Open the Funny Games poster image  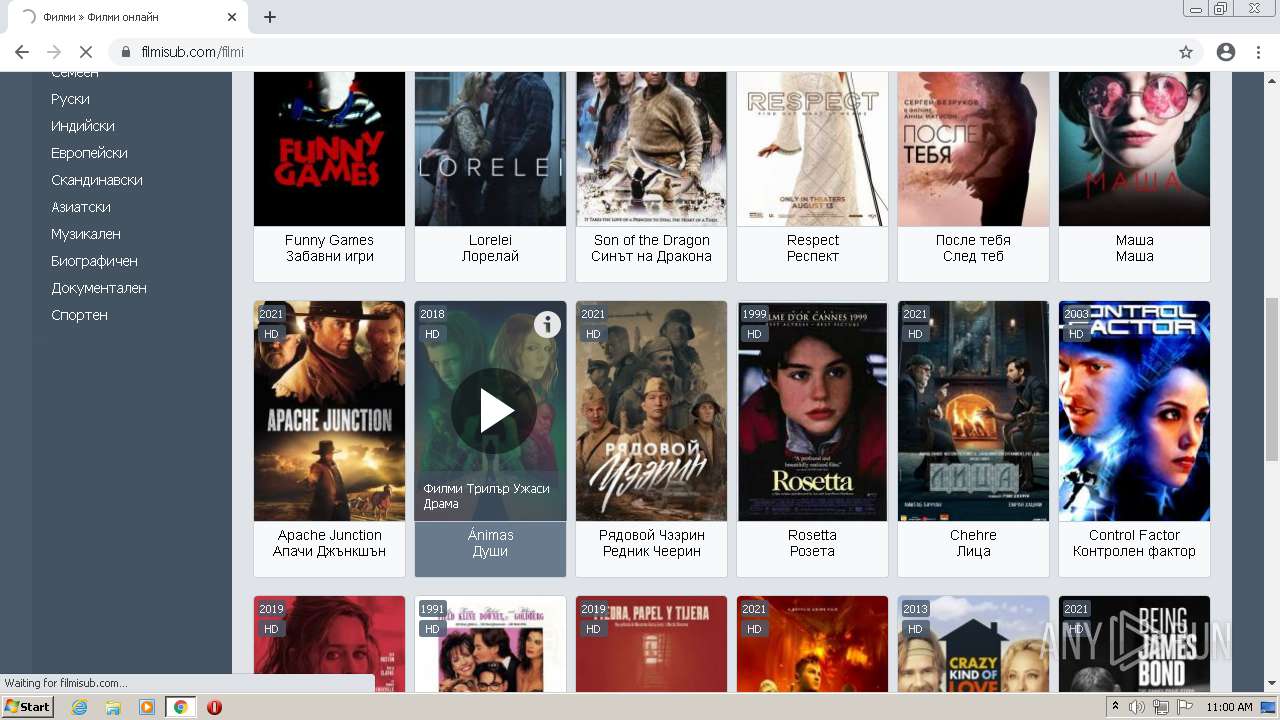coord(329,149)
